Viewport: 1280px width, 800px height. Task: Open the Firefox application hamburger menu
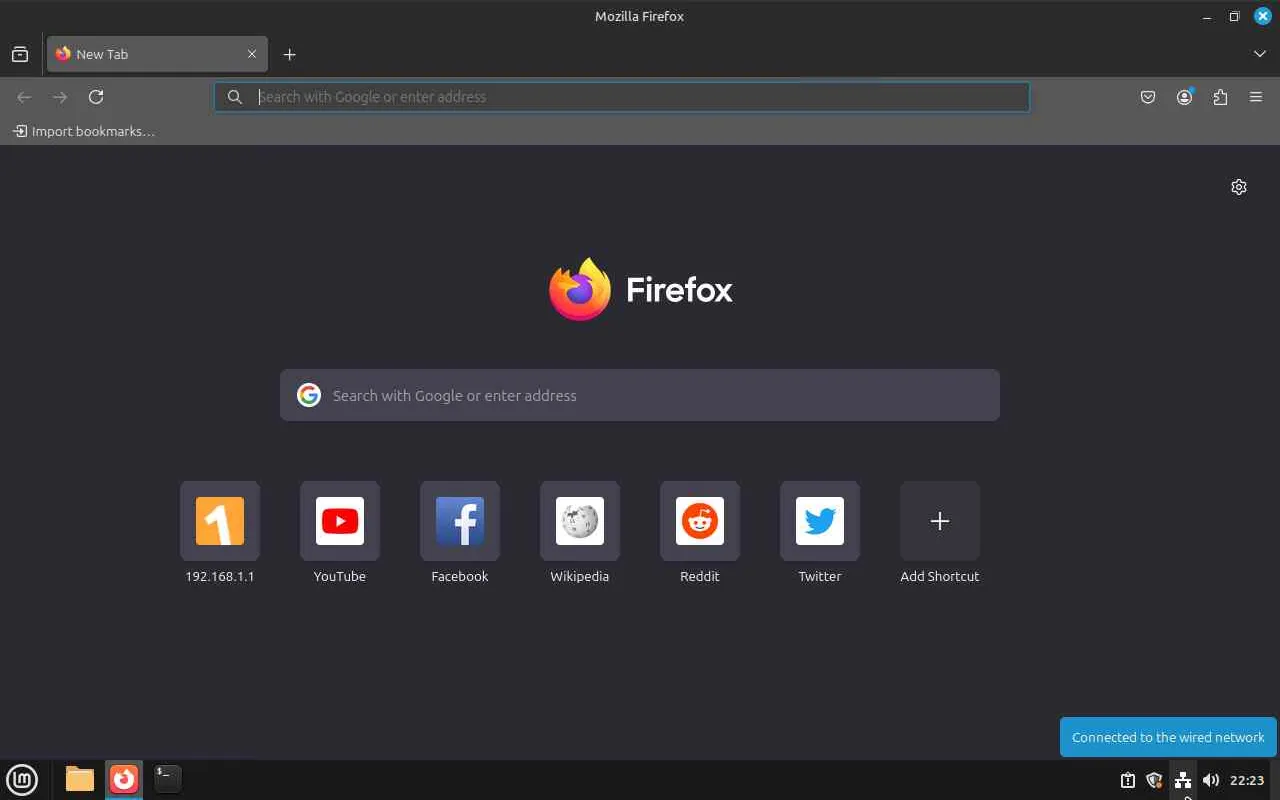click(1256, 97)
